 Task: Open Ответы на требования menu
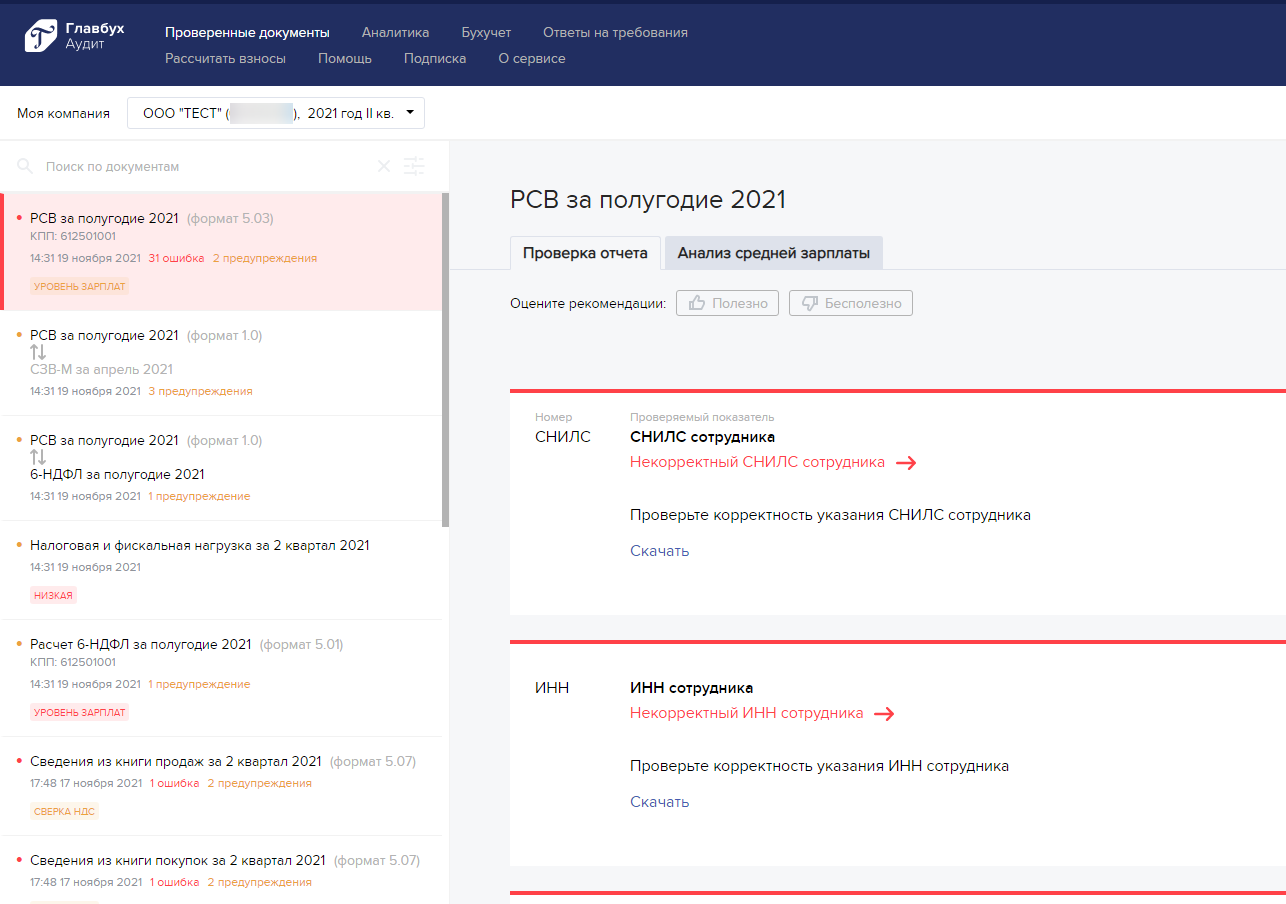pos(615,32)
